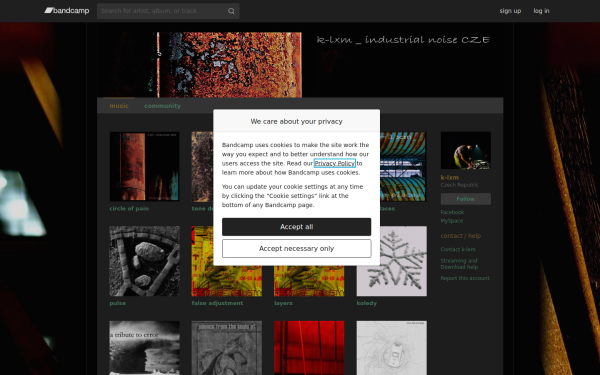The width and height of the screenshot is (600, 375).
Task: Open the Facebook link
Action: 452,212
